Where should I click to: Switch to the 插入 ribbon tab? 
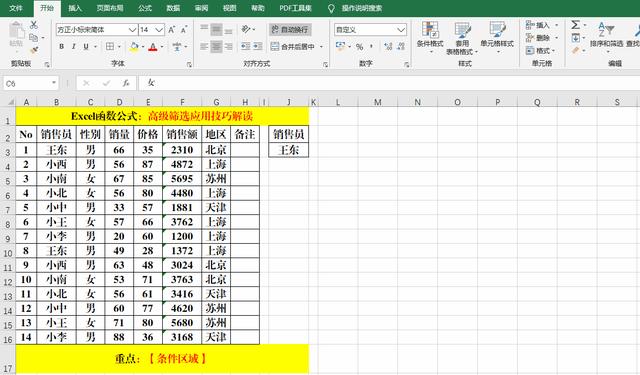(75, 8)
